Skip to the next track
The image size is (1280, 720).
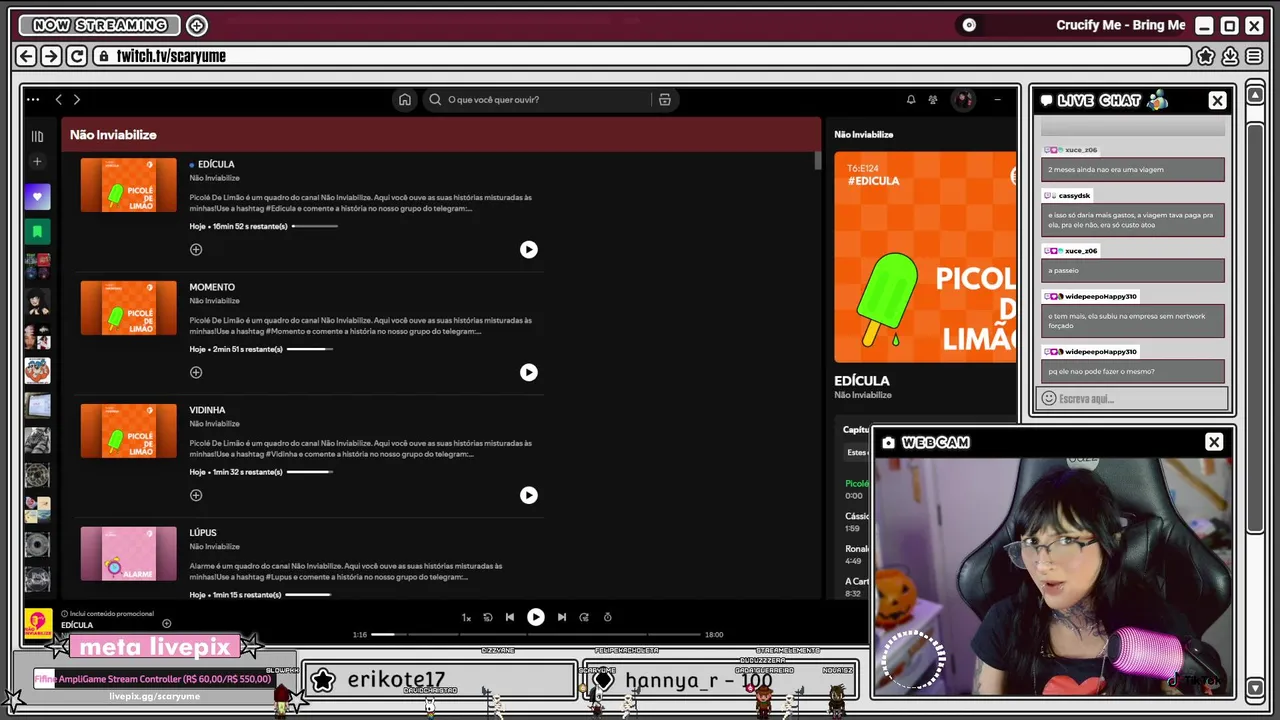click(x=562, y=617)
